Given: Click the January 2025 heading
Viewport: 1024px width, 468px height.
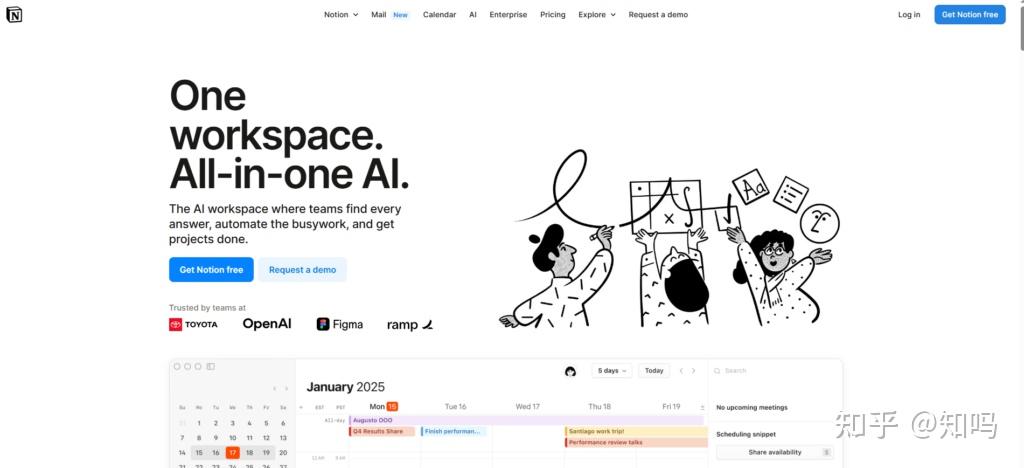Looking at the screenshot, I should click(345, 387).
